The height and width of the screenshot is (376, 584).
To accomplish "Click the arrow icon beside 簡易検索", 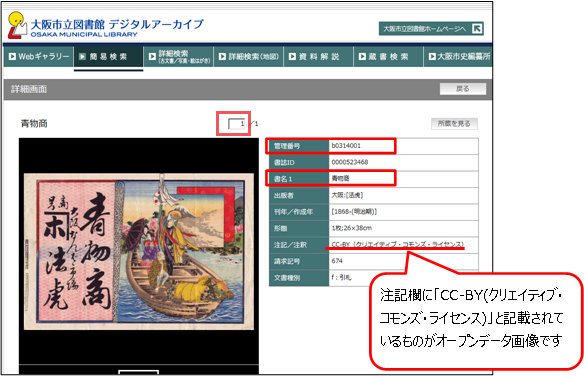I will [x=82, y=57].
